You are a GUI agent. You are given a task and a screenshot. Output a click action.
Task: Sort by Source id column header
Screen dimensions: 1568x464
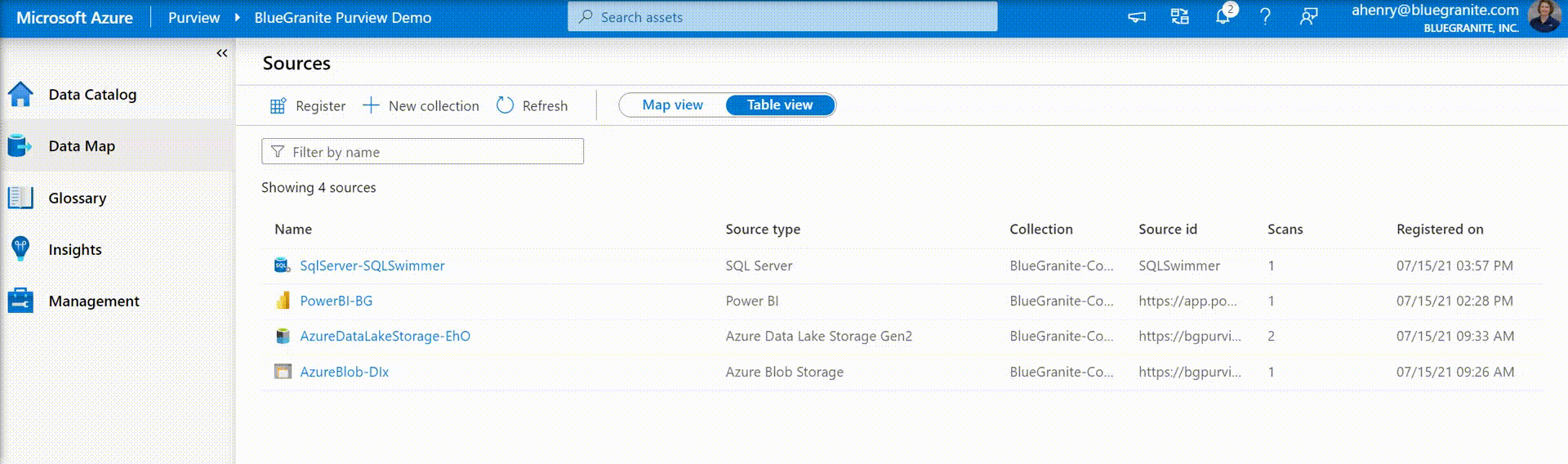tap(1168, 229)
